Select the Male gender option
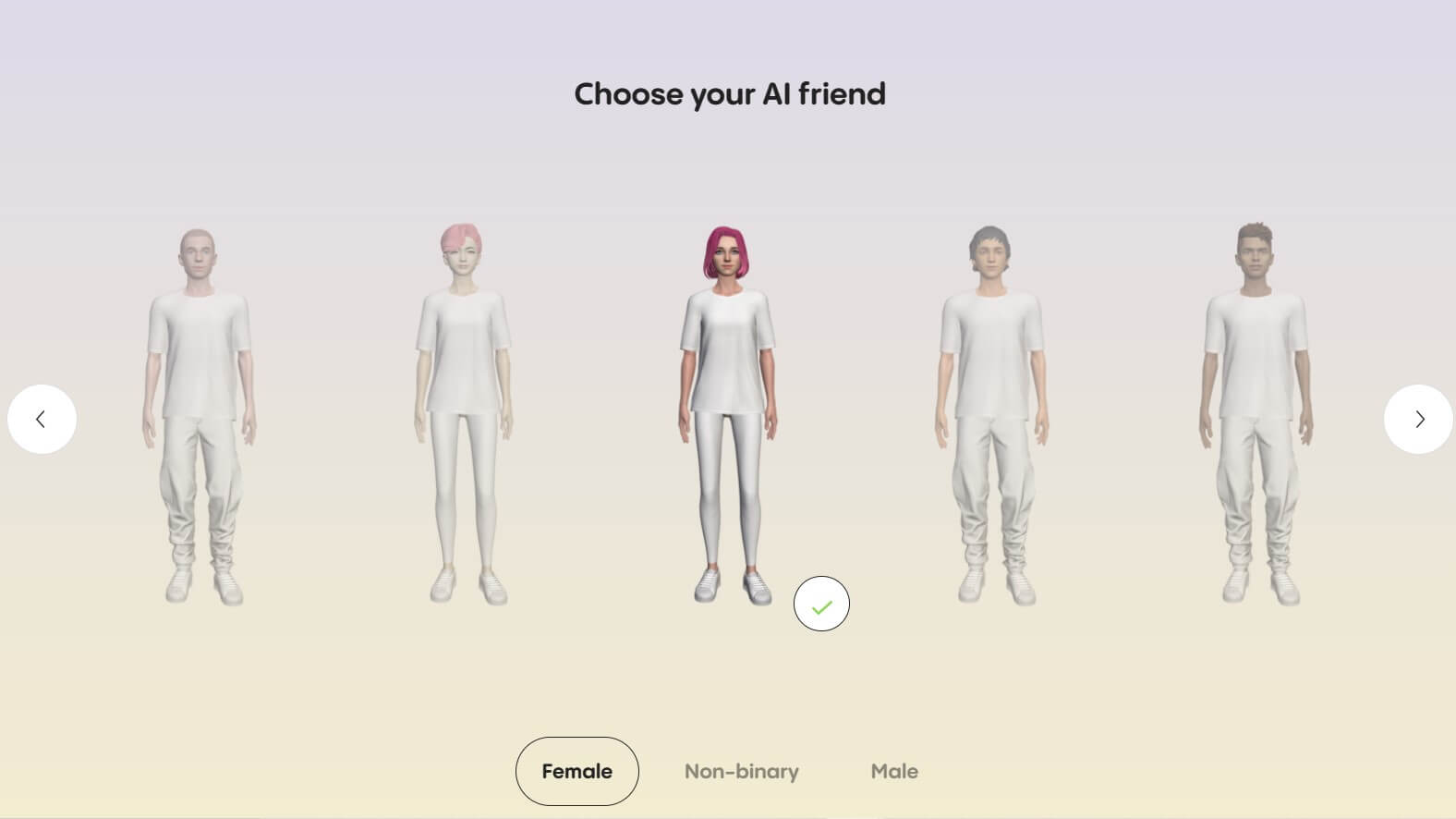The height and width of the screenshot is (819, 1456). tap(894, 771)
